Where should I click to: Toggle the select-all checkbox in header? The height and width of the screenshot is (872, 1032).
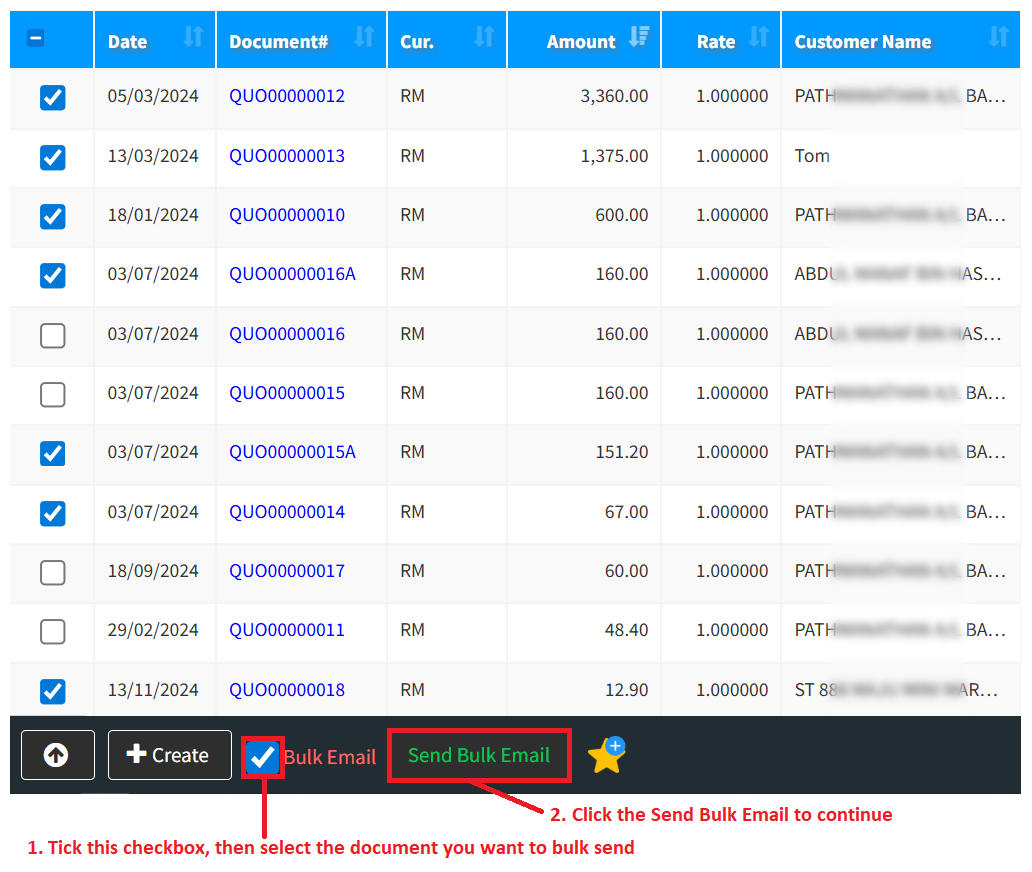point(36,39)
